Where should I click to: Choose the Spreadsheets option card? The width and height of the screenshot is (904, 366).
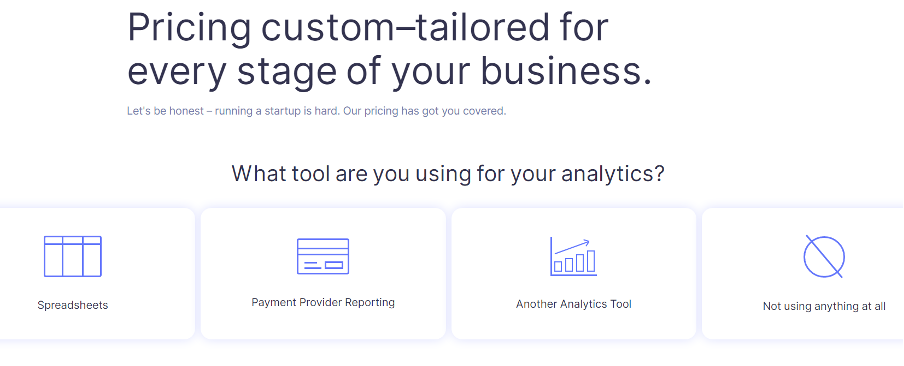click(x=95, y=274)
